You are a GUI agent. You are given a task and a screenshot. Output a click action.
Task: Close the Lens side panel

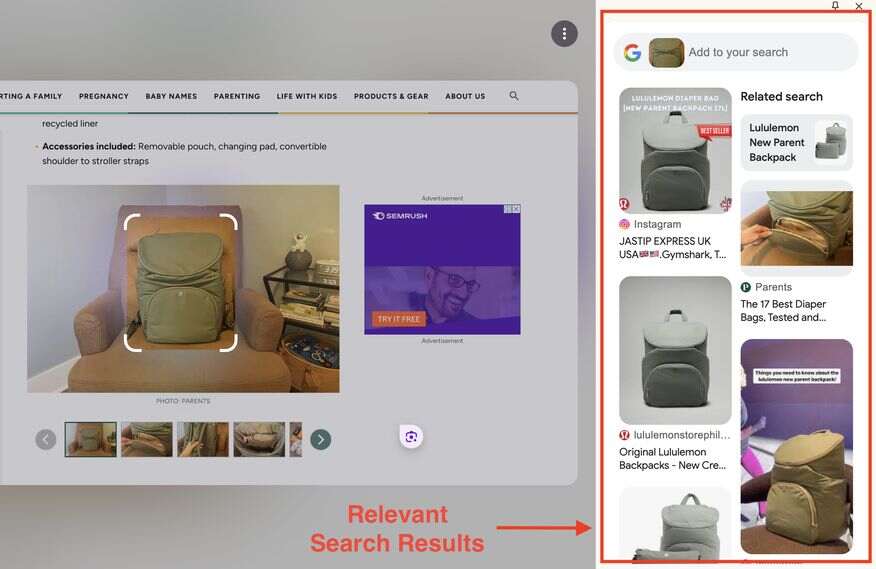(x=859, y=6)
